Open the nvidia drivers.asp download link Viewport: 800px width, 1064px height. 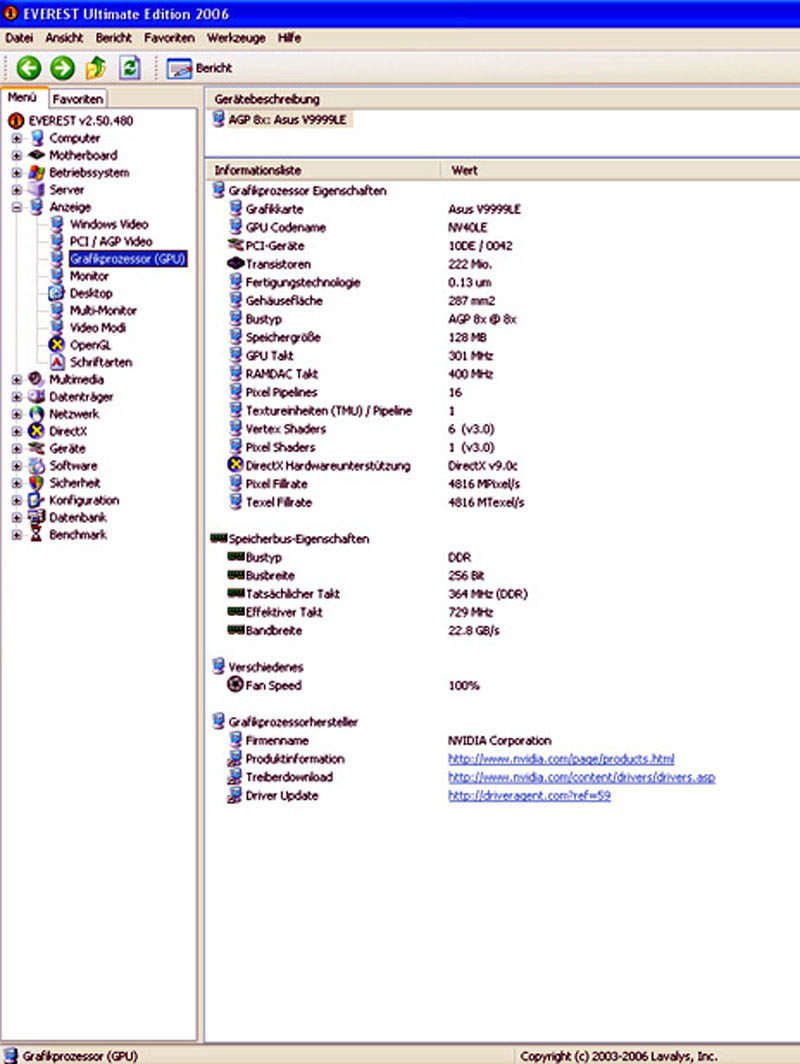coord(582,777)
